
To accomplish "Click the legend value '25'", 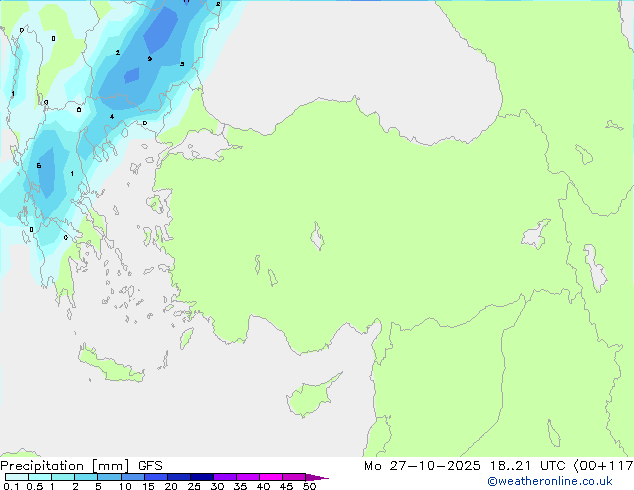I will (194, 486).
